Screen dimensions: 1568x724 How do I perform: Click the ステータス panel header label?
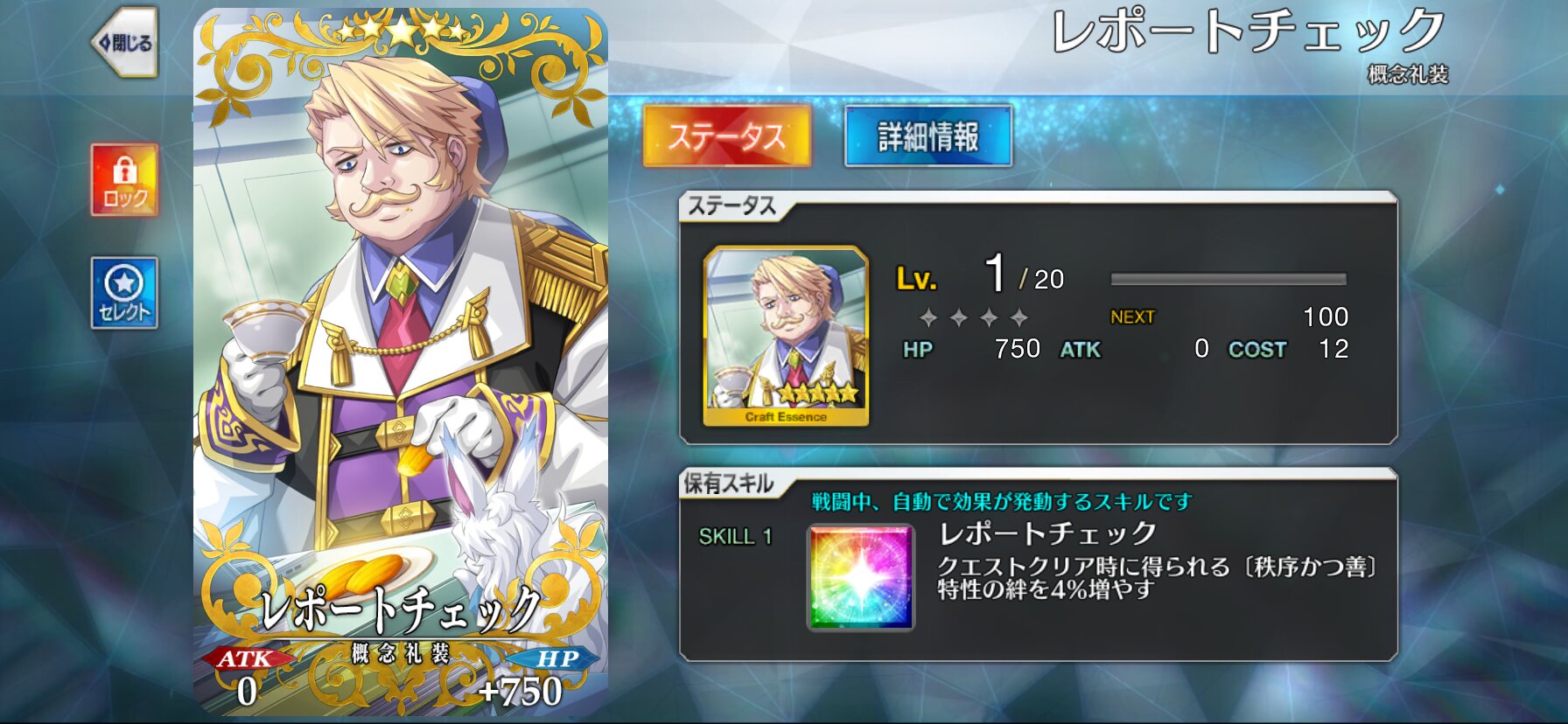731,205
